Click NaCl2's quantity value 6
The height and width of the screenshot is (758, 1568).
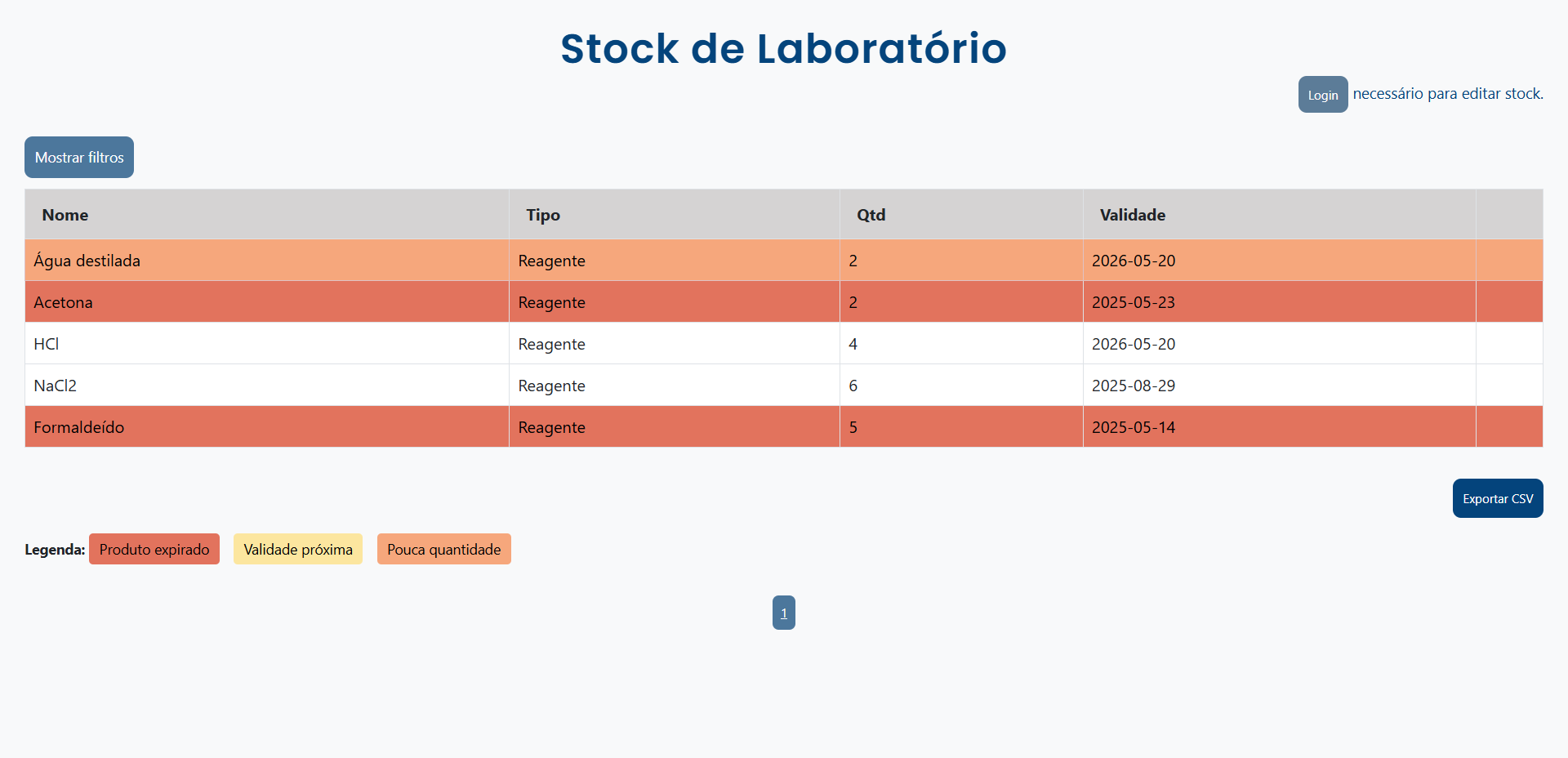coord(853,386)
